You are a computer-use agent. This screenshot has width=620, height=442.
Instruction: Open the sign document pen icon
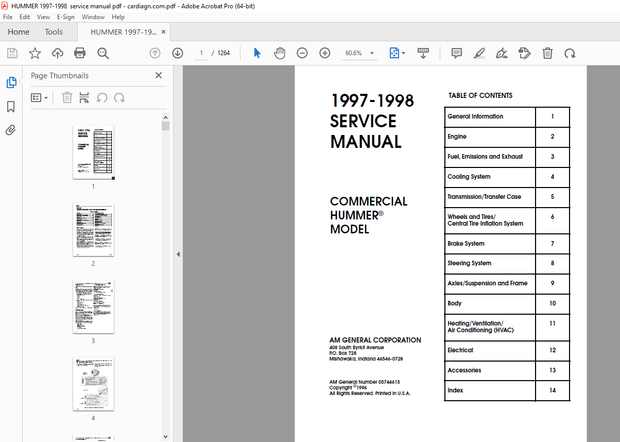click(501, 53)
